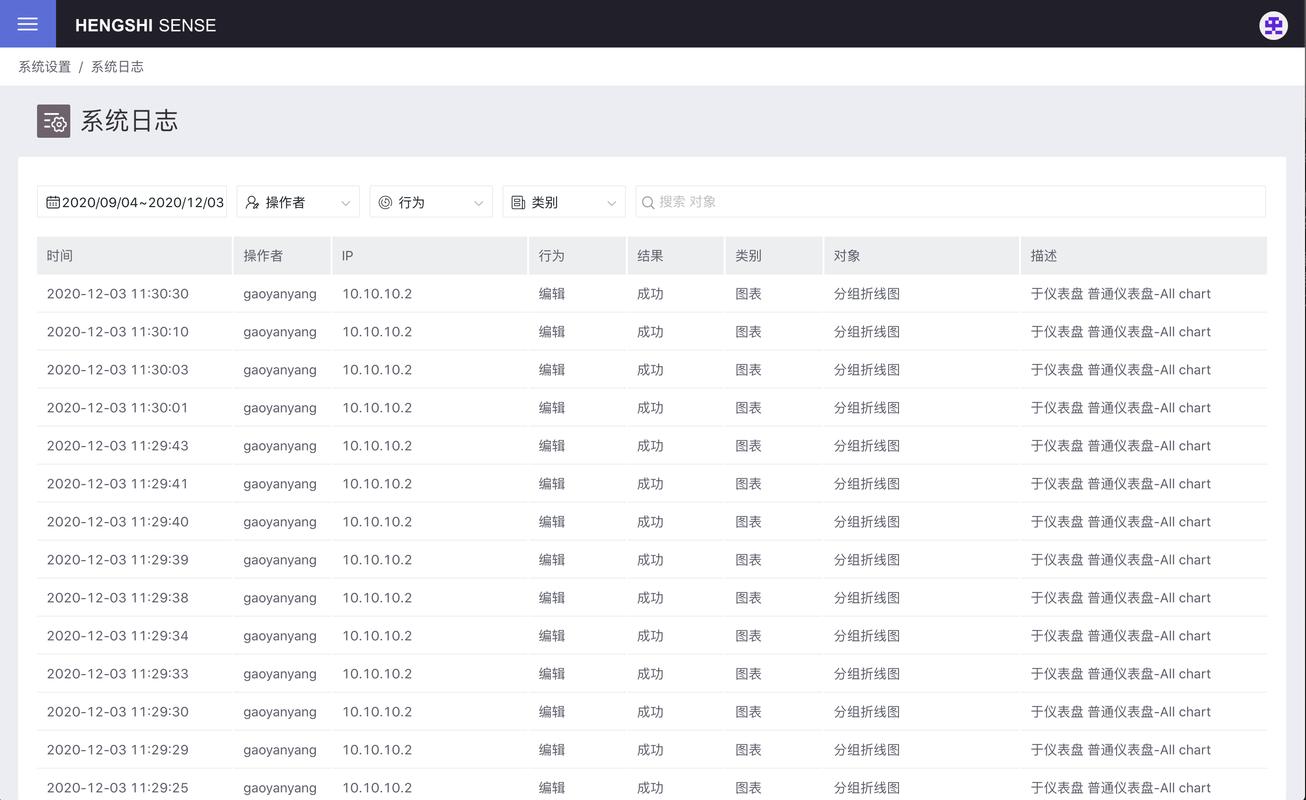Click the 描述 column header
The height and width of the screenshot is (800, 1306).
coord(1043,255)
